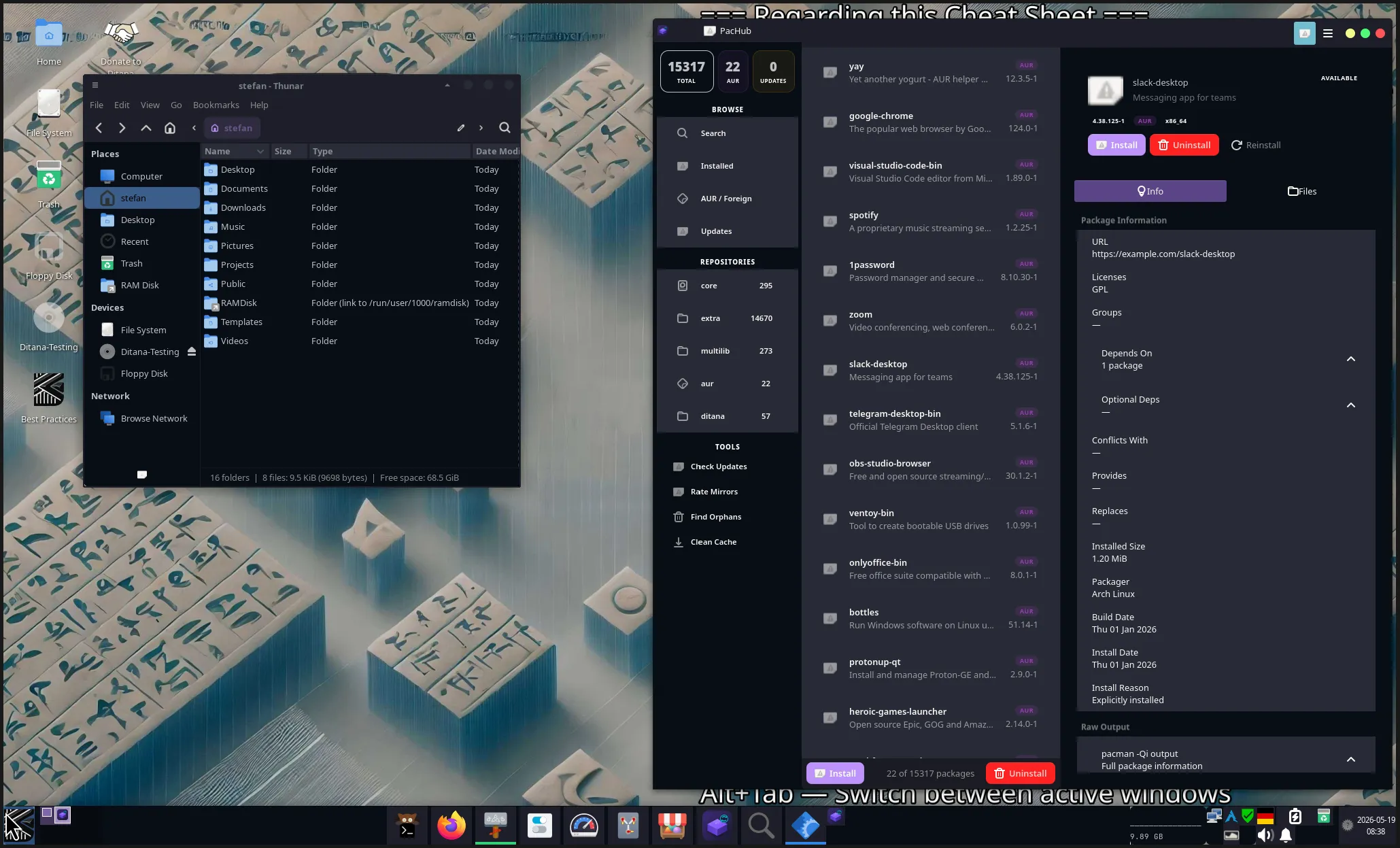Open terminal from the taskbar
The width and height of the screenshot is (1400, 848).
(407, 826)
